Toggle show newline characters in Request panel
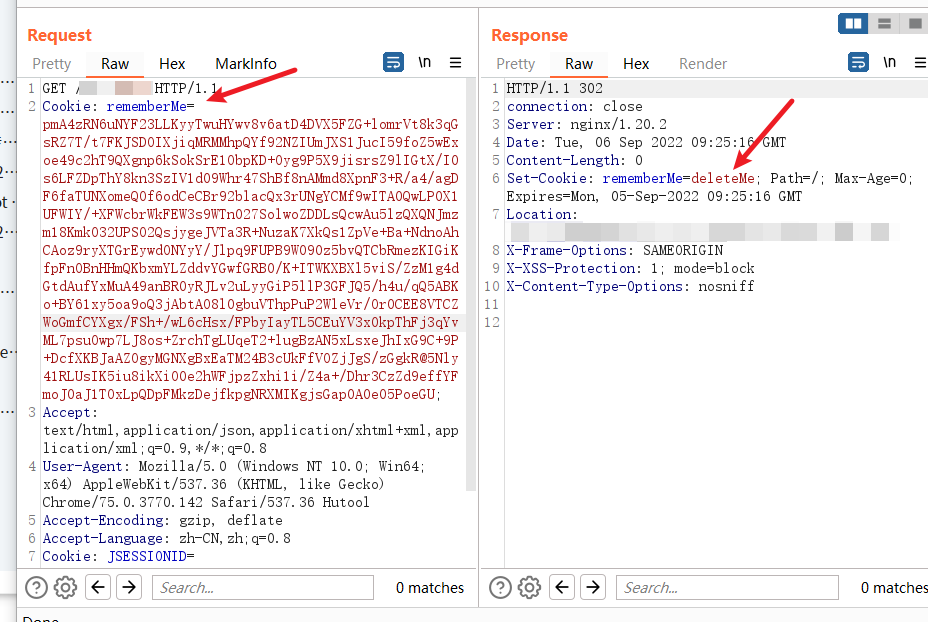This screenshot has height=622, width=928. click(424, 62)
